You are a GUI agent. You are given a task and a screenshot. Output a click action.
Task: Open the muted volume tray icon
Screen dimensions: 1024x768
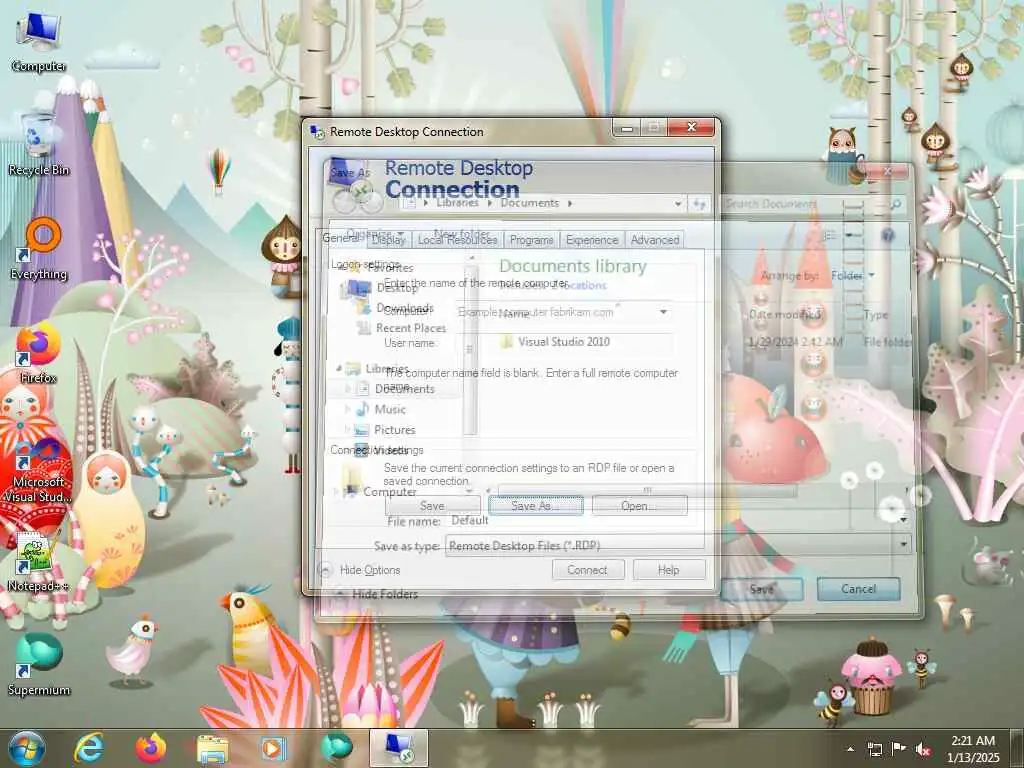[923, 749]
